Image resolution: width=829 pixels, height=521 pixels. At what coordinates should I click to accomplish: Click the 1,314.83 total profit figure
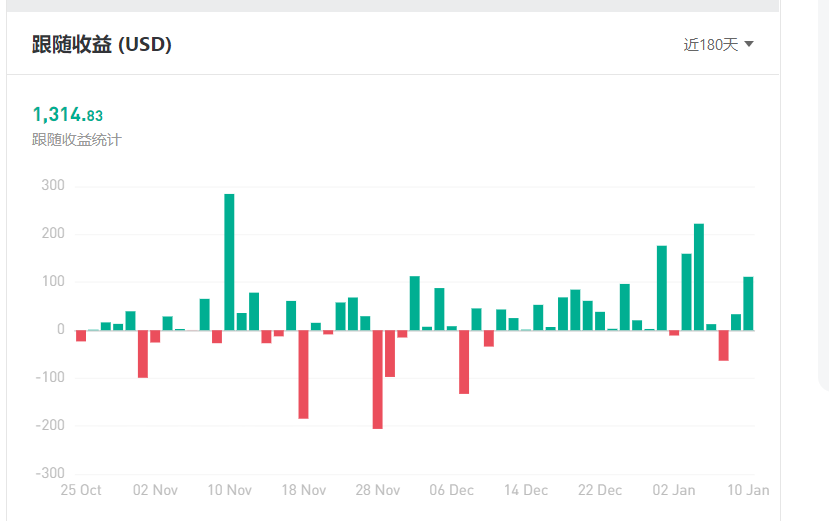click(x=68, y=114)
